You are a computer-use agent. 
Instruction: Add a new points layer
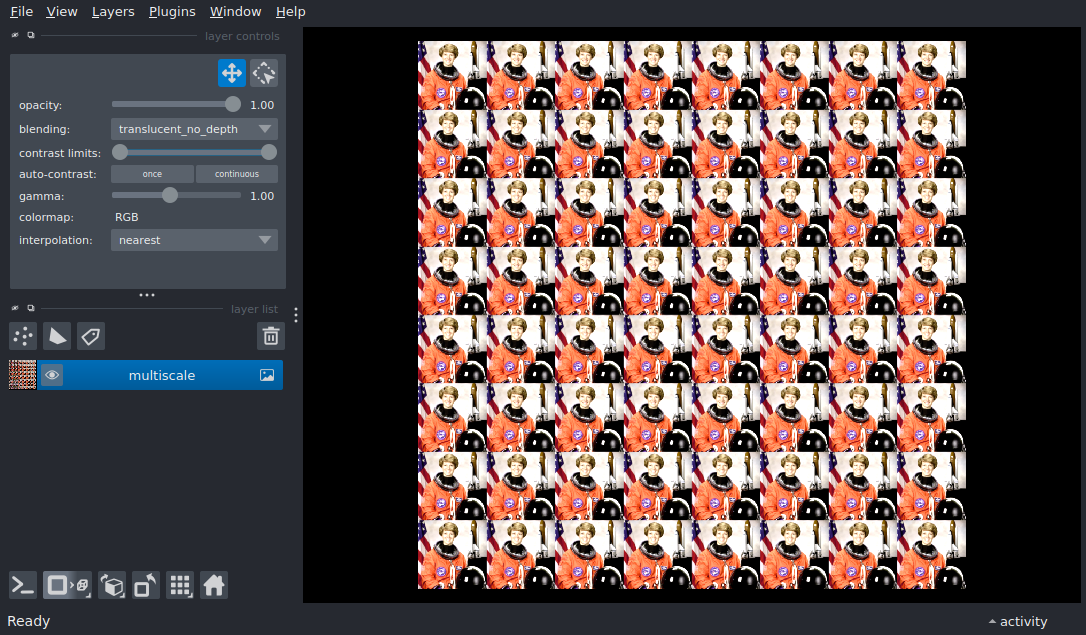point(23,337)
